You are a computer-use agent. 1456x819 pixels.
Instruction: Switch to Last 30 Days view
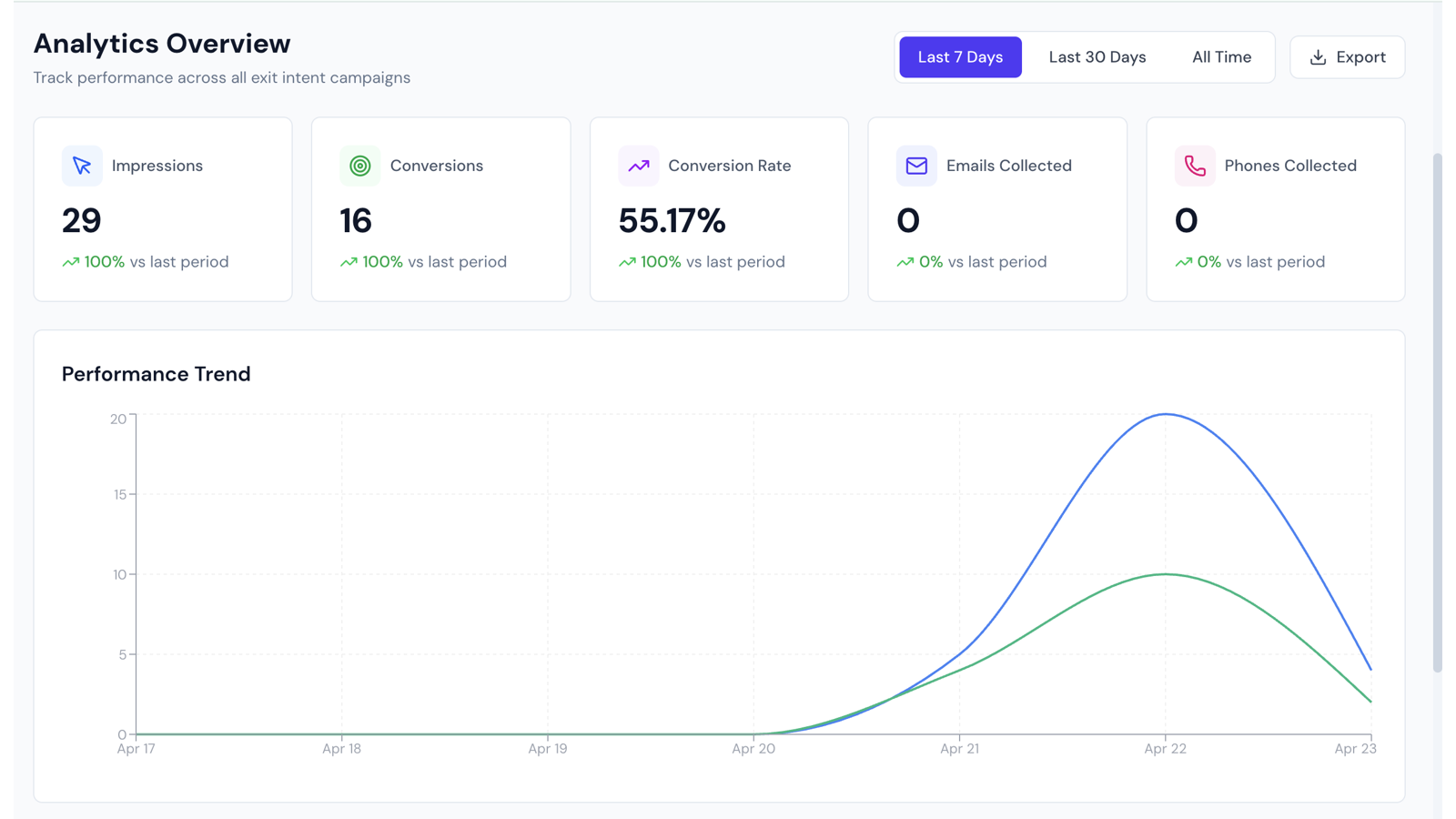(1097, 57)
